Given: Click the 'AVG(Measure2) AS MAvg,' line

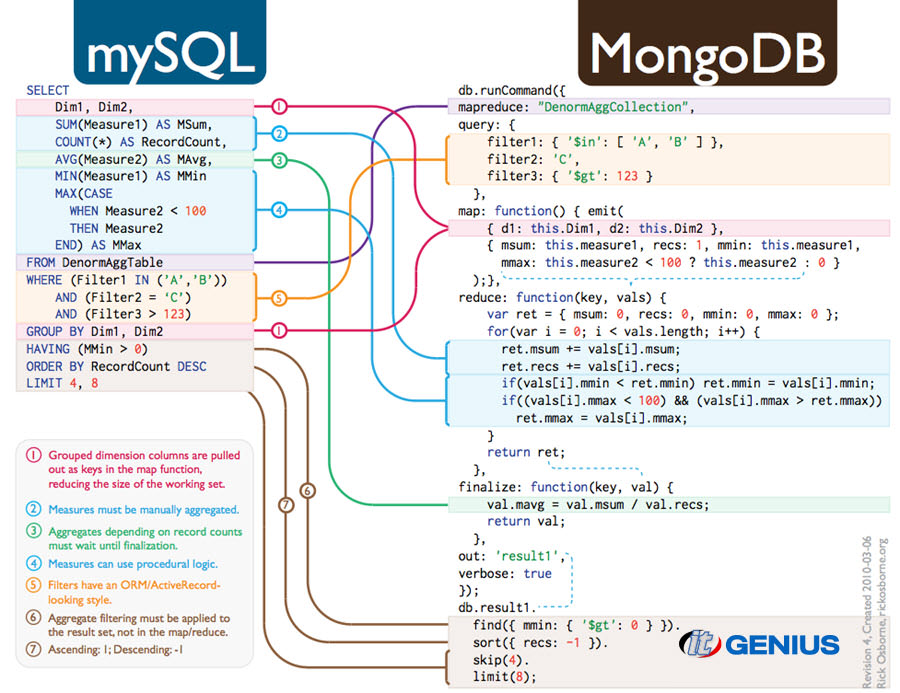Looking at the screenshot, I should tap(135, 159).
